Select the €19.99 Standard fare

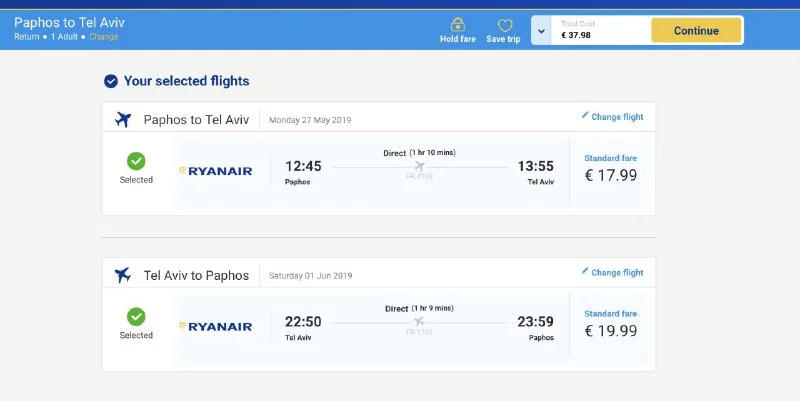610,330
